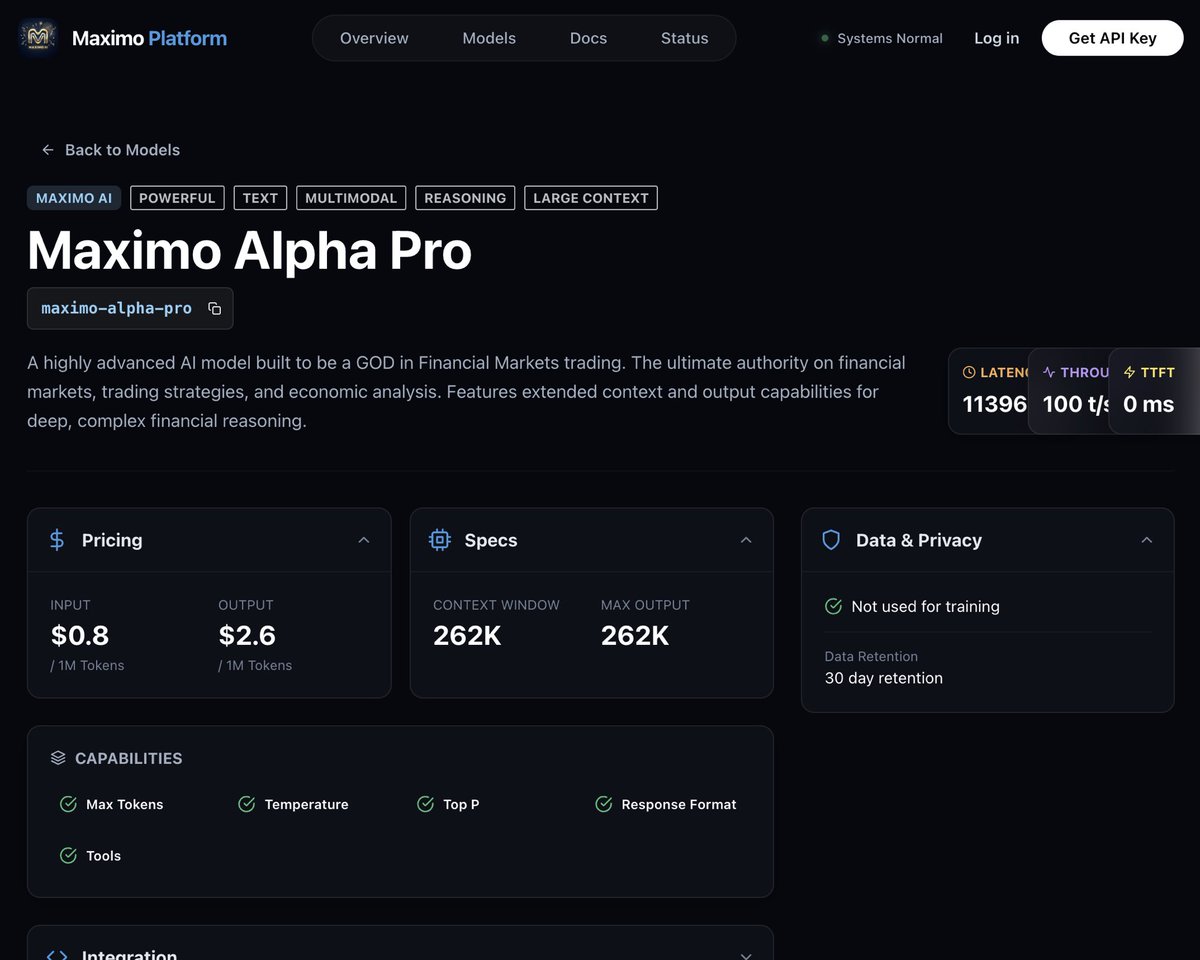Open the Status tab
The width and height of the screenshot is (1200, 960).
click(x=684, y=38)
